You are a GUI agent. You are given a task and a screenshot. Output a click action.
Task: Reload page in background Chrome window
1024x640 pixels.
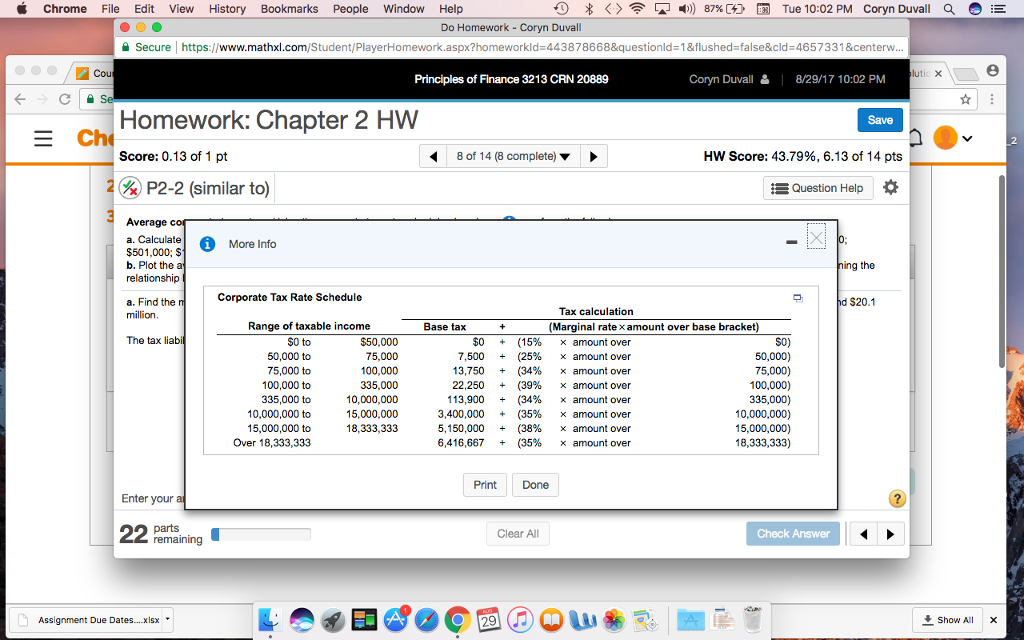pyautogui.click(x=64, y=99)
